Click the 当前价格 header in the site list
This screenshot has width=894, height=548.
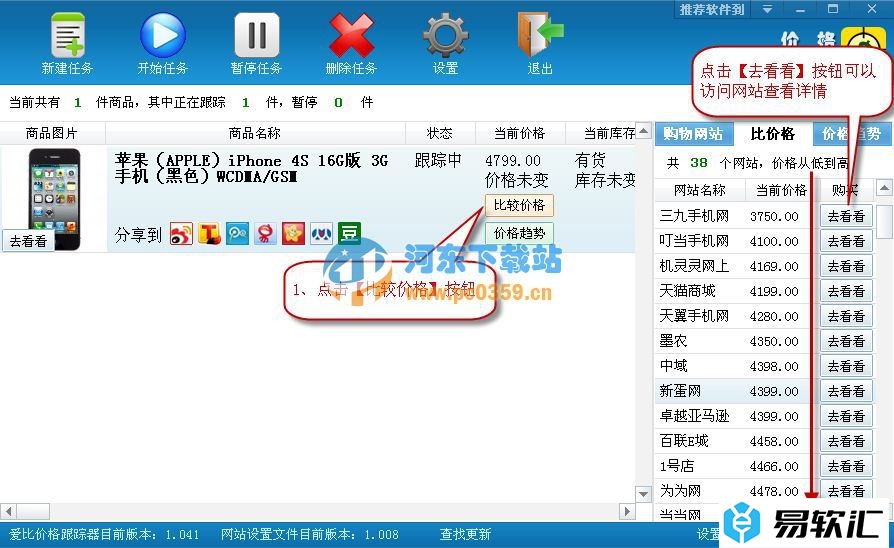[x=781, y=190]
